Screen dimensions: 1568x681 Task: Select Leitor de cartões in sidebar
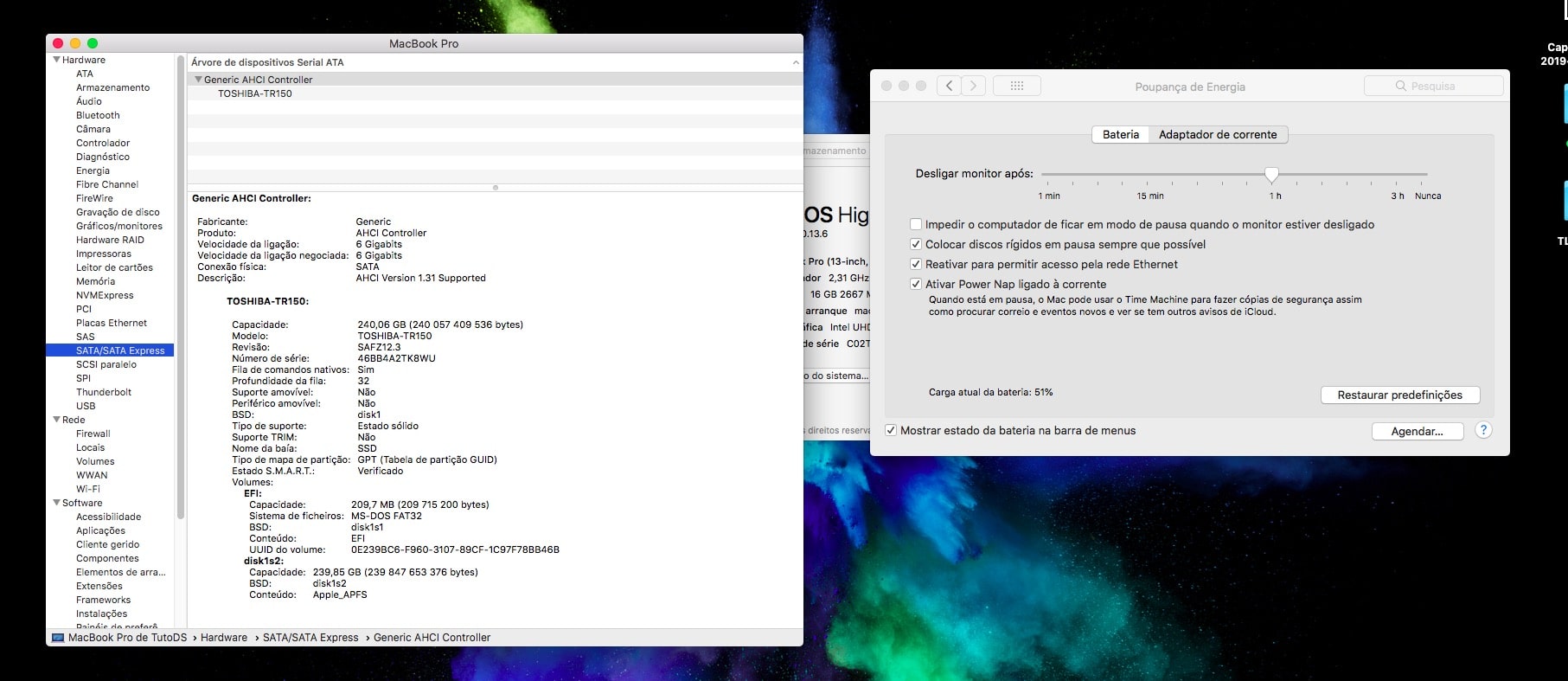coord(114,267)
